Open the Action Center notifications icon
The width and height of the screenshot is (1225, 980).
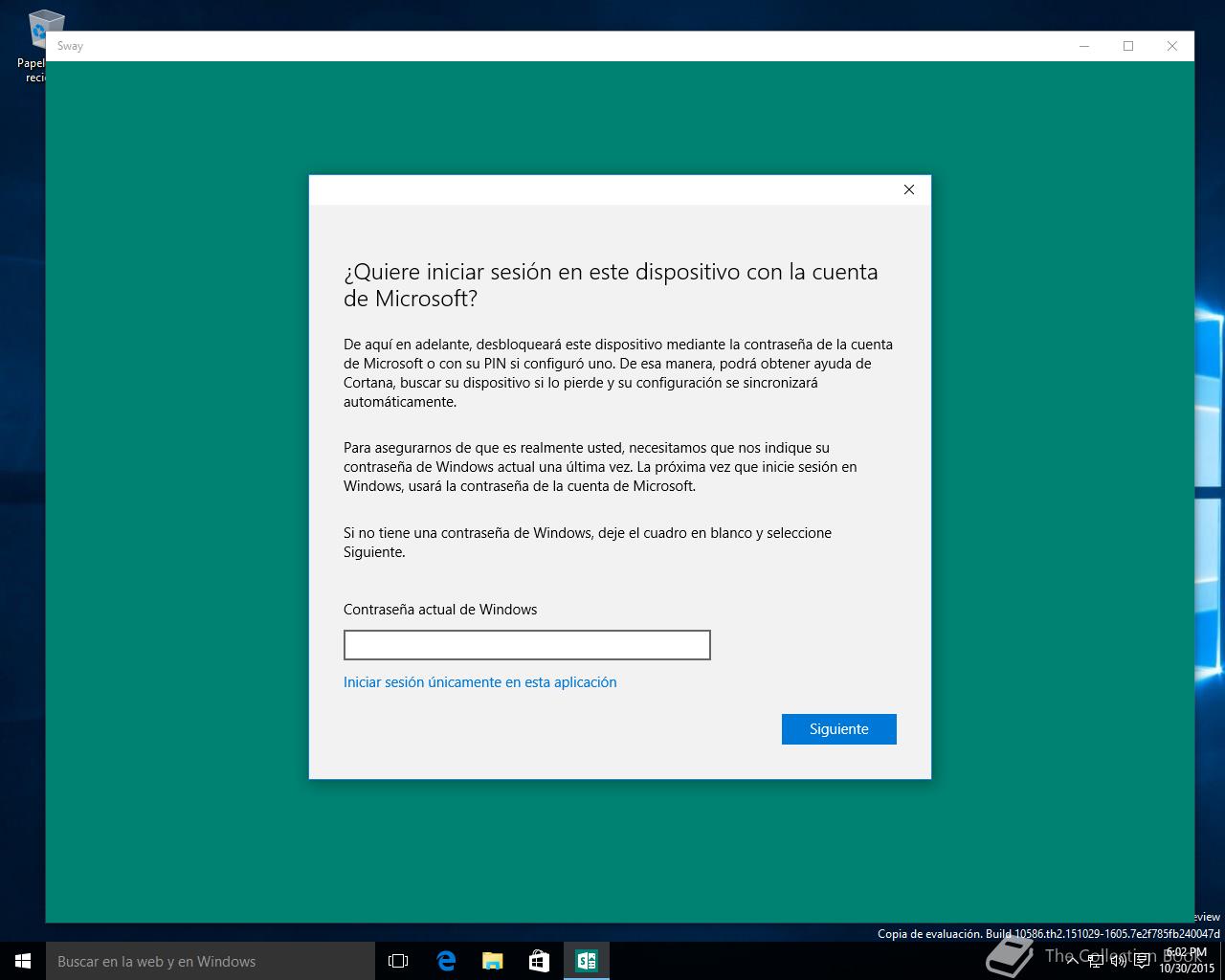(1141, 961)
